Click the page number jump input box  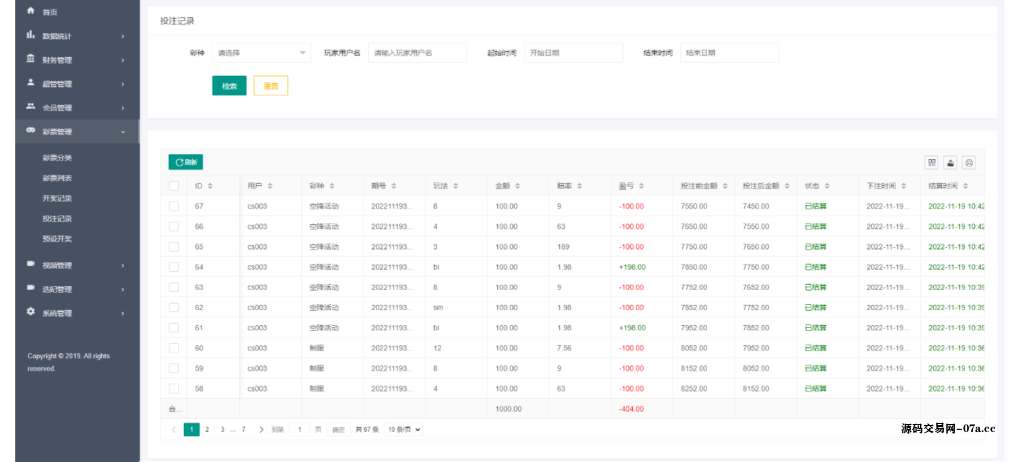pyautogui.click(x=300, y=429)
